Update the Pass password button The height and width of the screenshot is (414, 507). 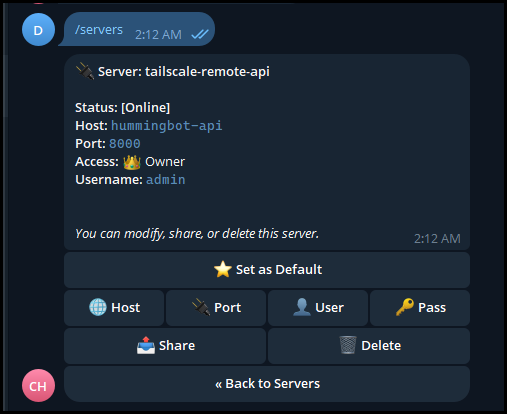(420, 308)
